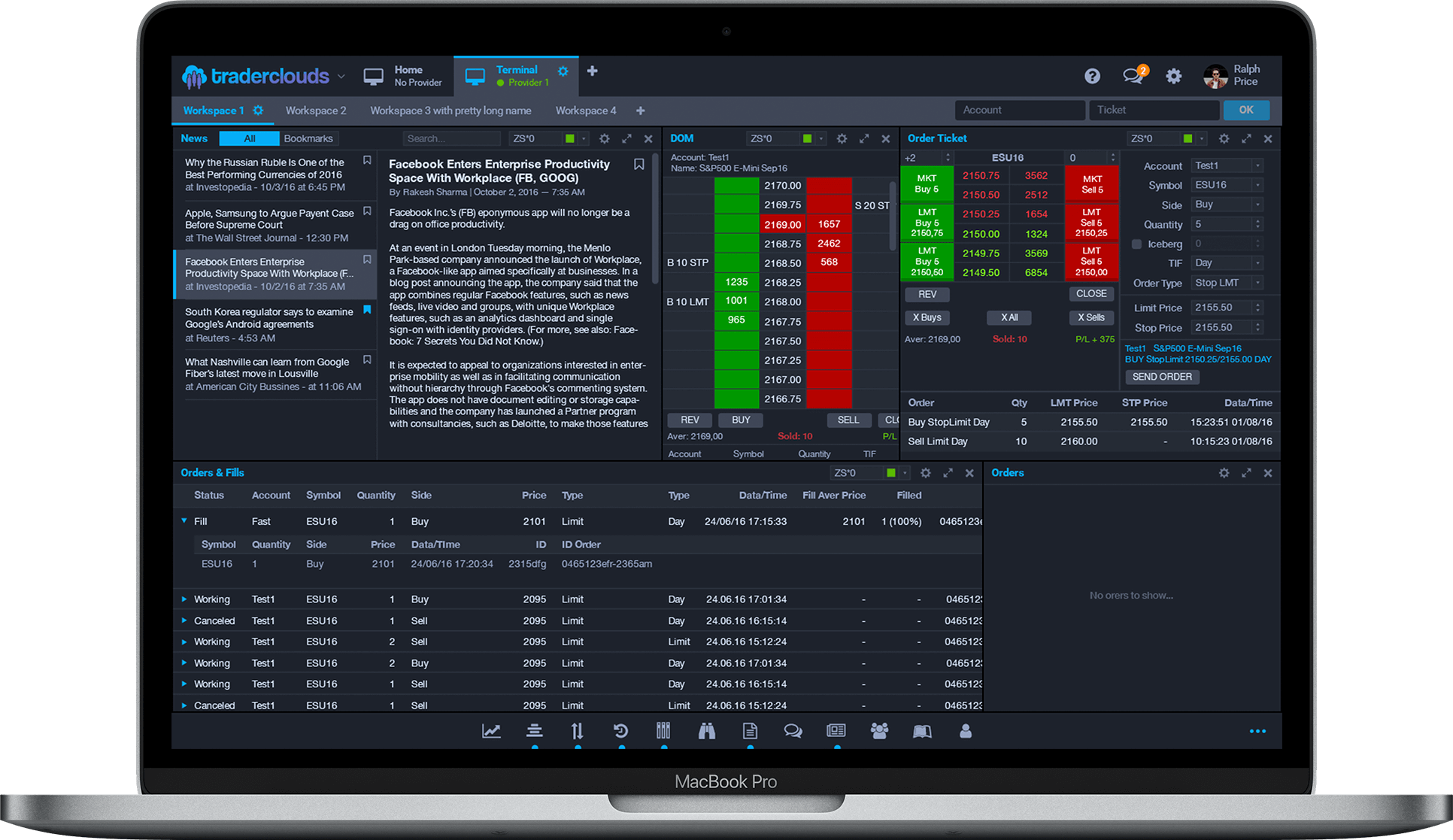
Task: Click the three-columns icon in bottom toolbar
Action: coord(663,731)
